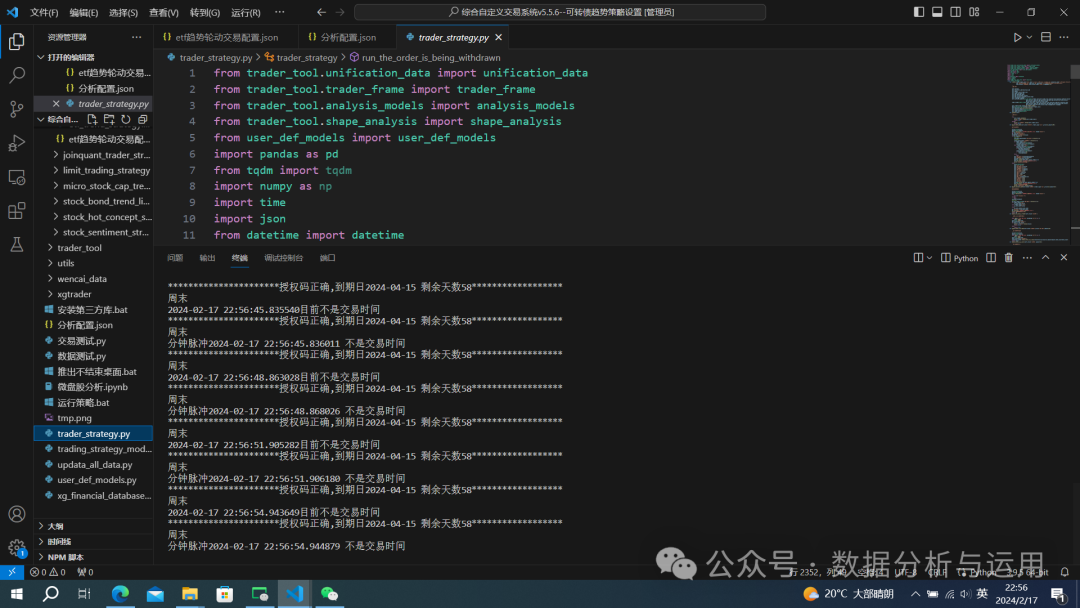Close the terminal panel
This screenshot has width=1080, height=608.
point(1063,258)
